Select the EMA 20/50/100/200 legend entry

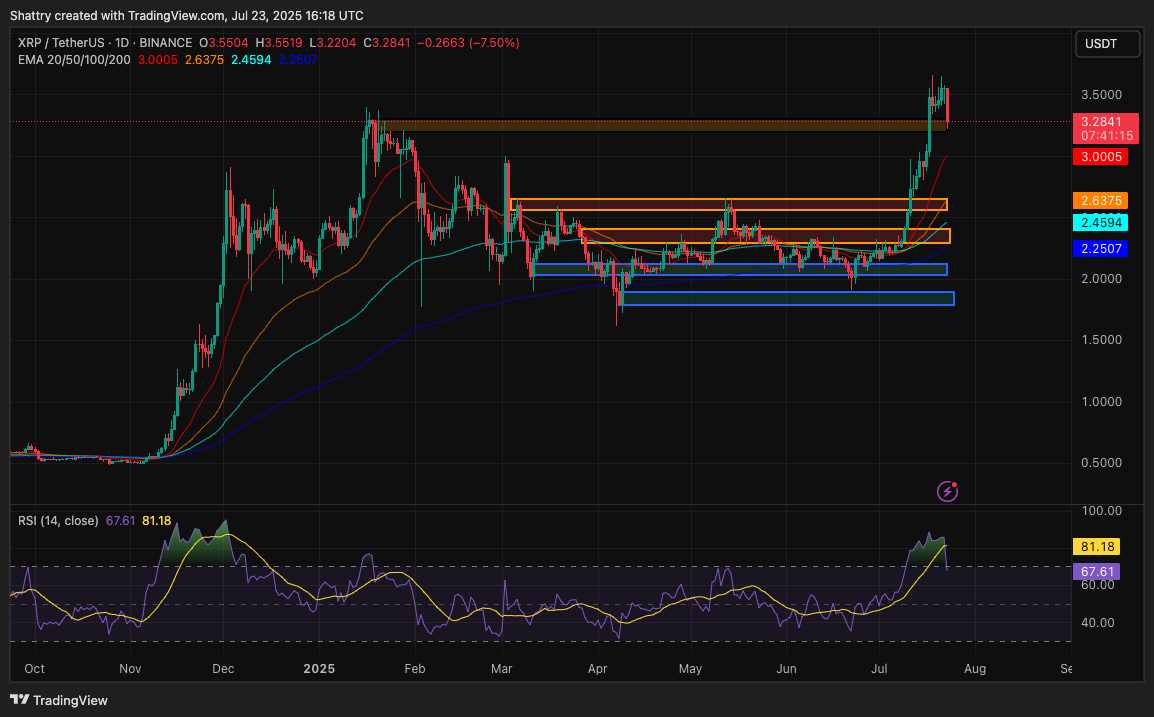73,60
